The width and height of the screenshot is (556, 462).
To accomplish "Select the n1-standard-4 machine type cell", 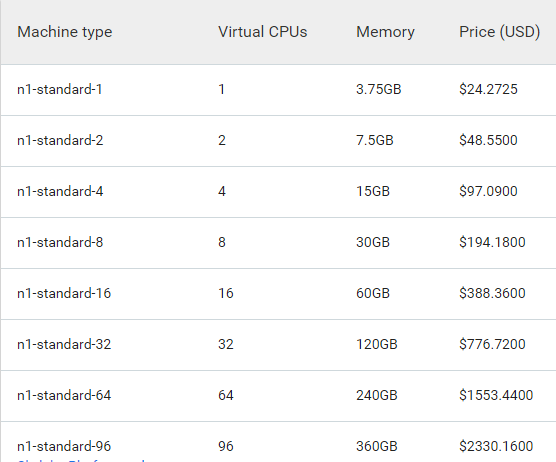I will click(60, 191).
